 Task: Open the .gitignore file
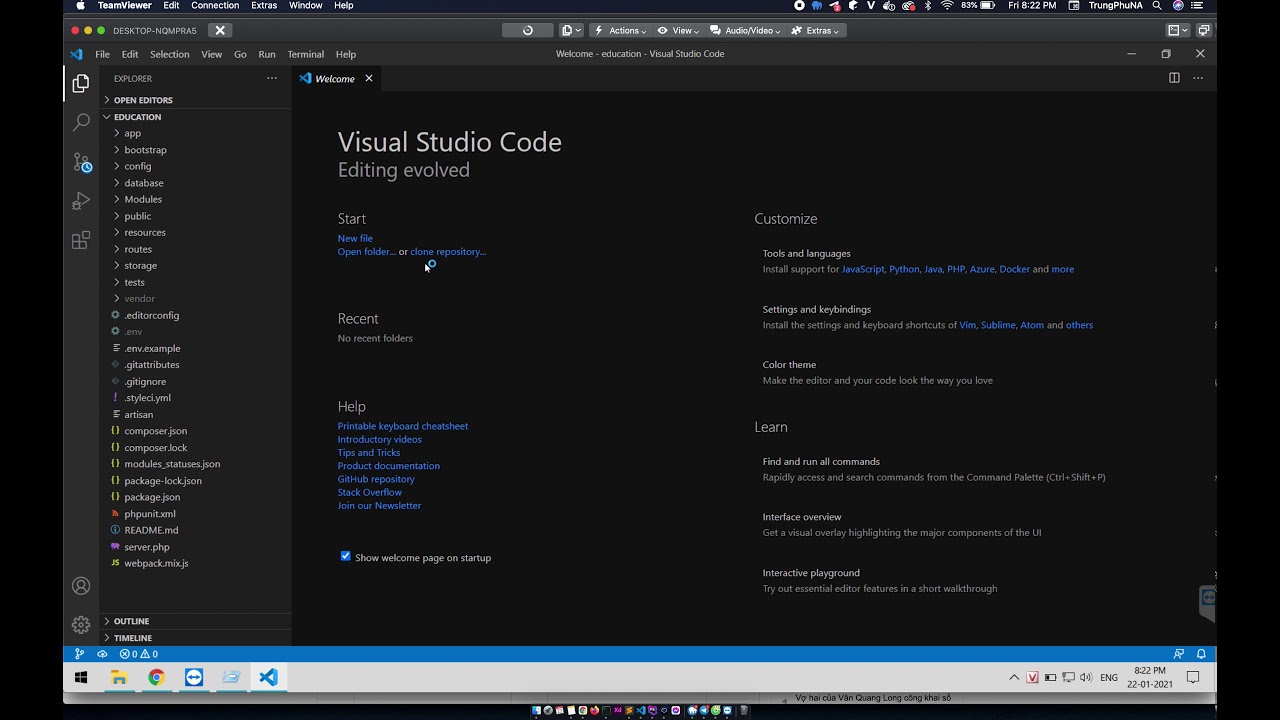point(145,381)
